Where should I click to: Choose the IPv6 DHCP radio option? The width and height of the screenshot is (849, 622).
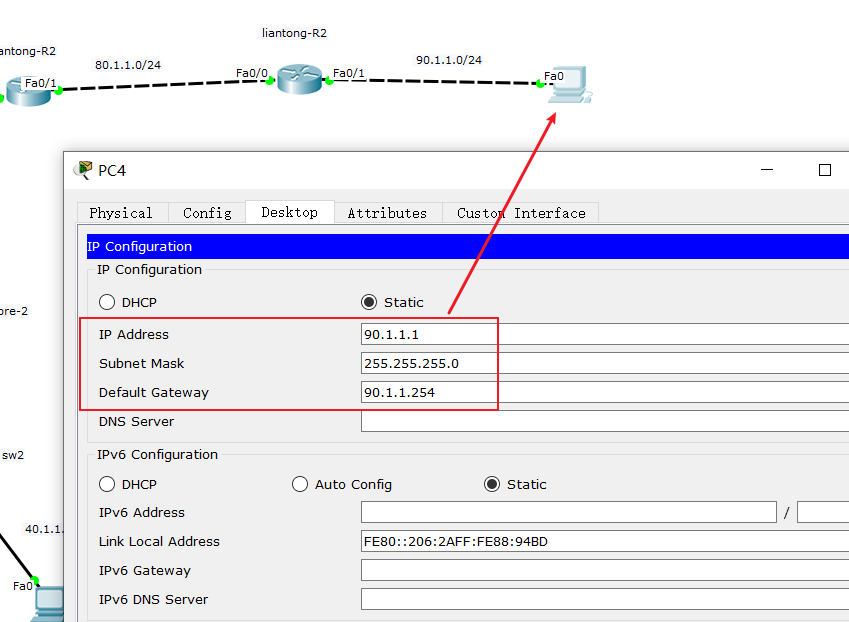[x=107, y=484]
